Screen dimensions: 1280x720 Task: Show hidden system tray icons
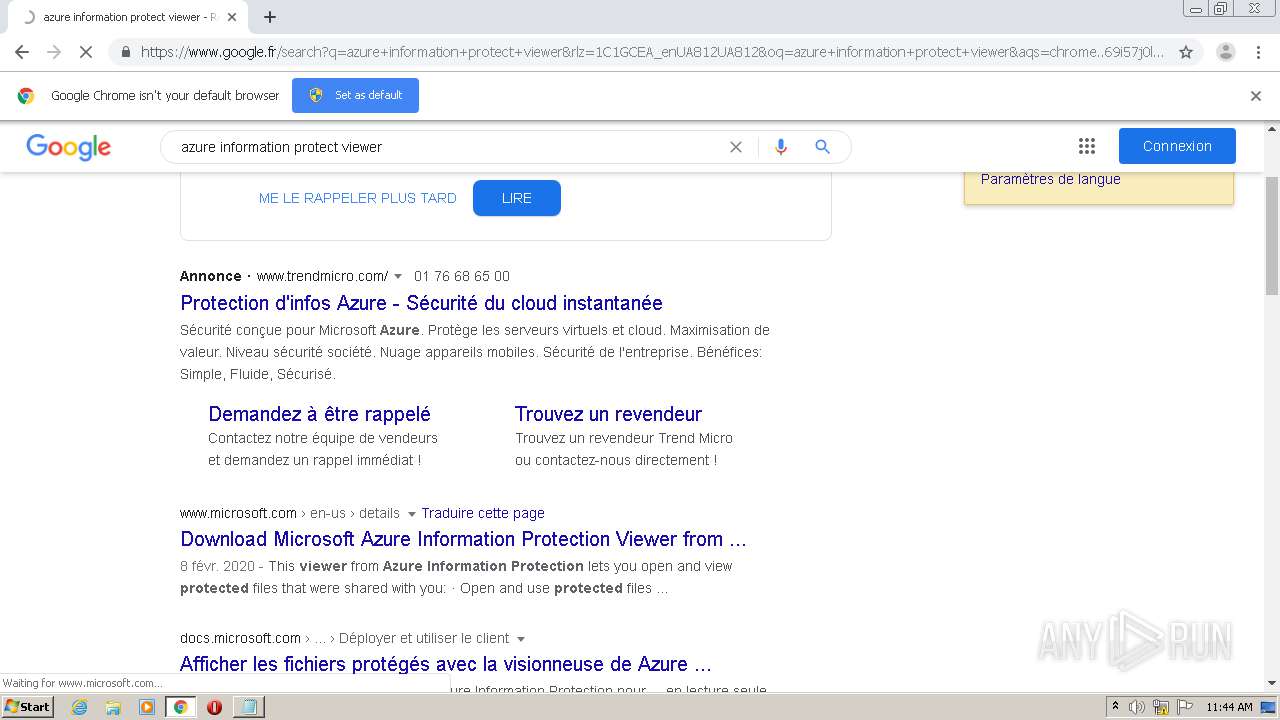point(1115,707)
